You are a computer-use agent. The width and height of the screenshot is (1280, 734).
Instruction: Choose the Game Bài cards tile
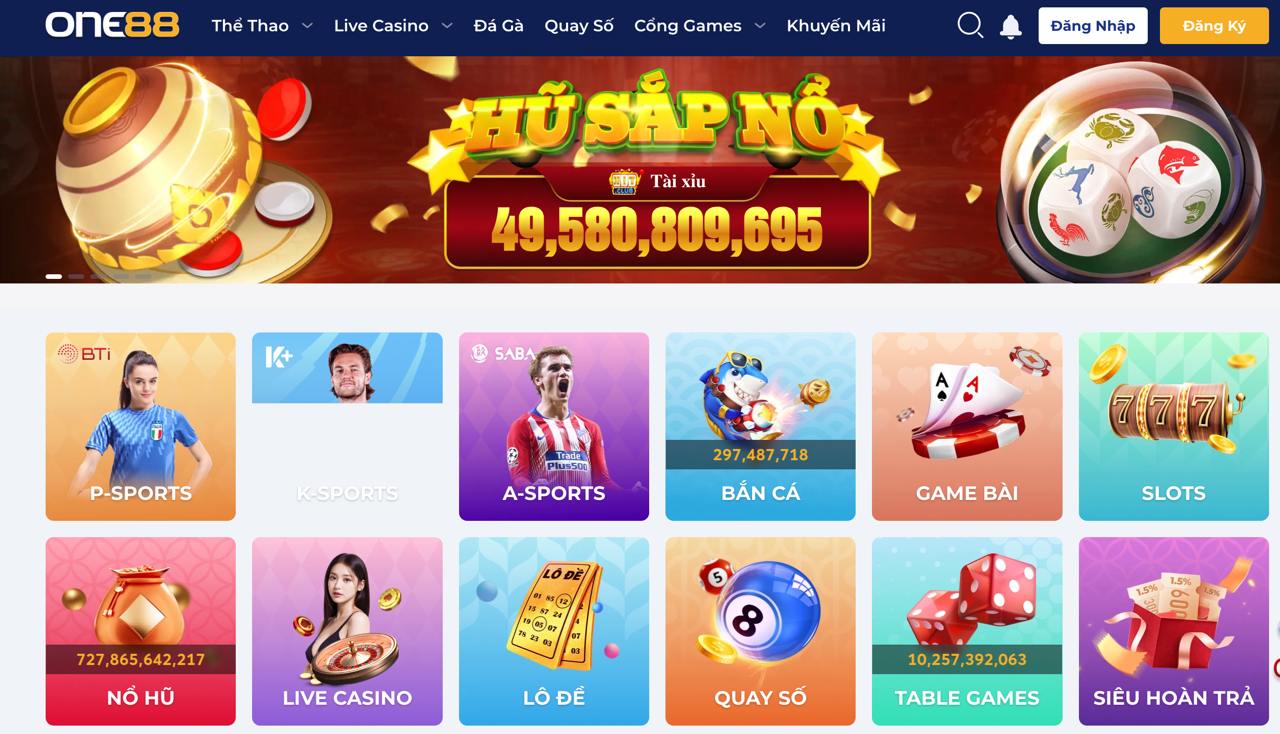pos(967,427)
